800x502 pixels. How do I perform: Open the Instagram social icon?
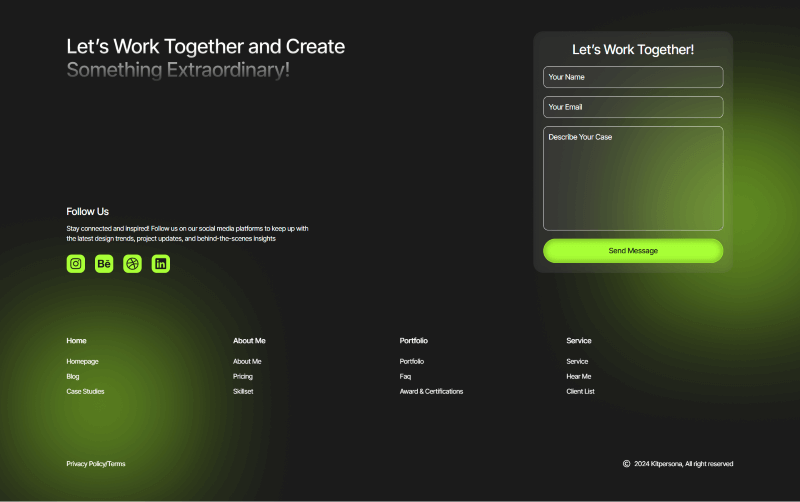point(76,264)
